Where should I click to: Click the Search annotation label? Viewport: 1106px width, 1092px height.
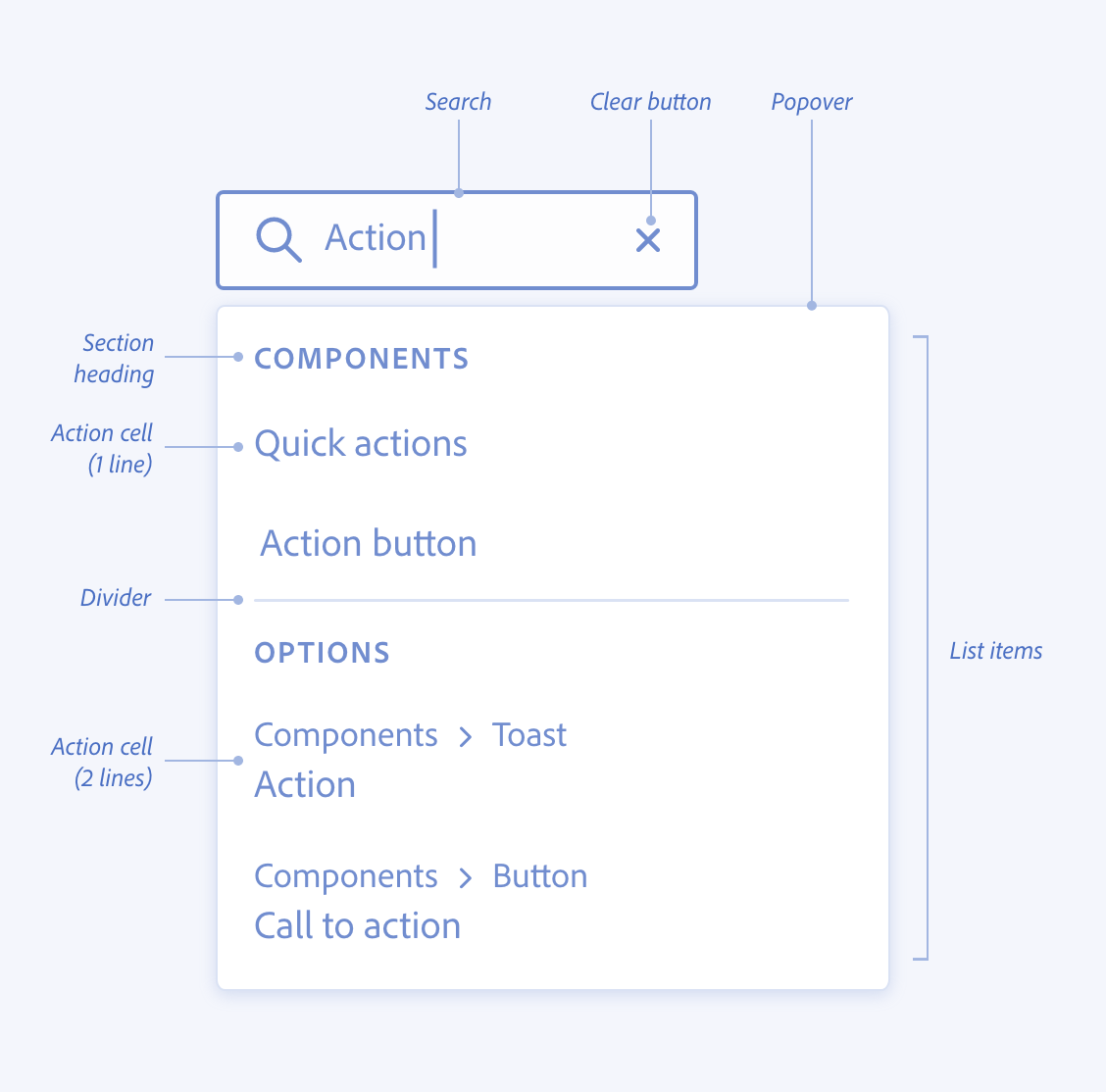tap(458, 102)
